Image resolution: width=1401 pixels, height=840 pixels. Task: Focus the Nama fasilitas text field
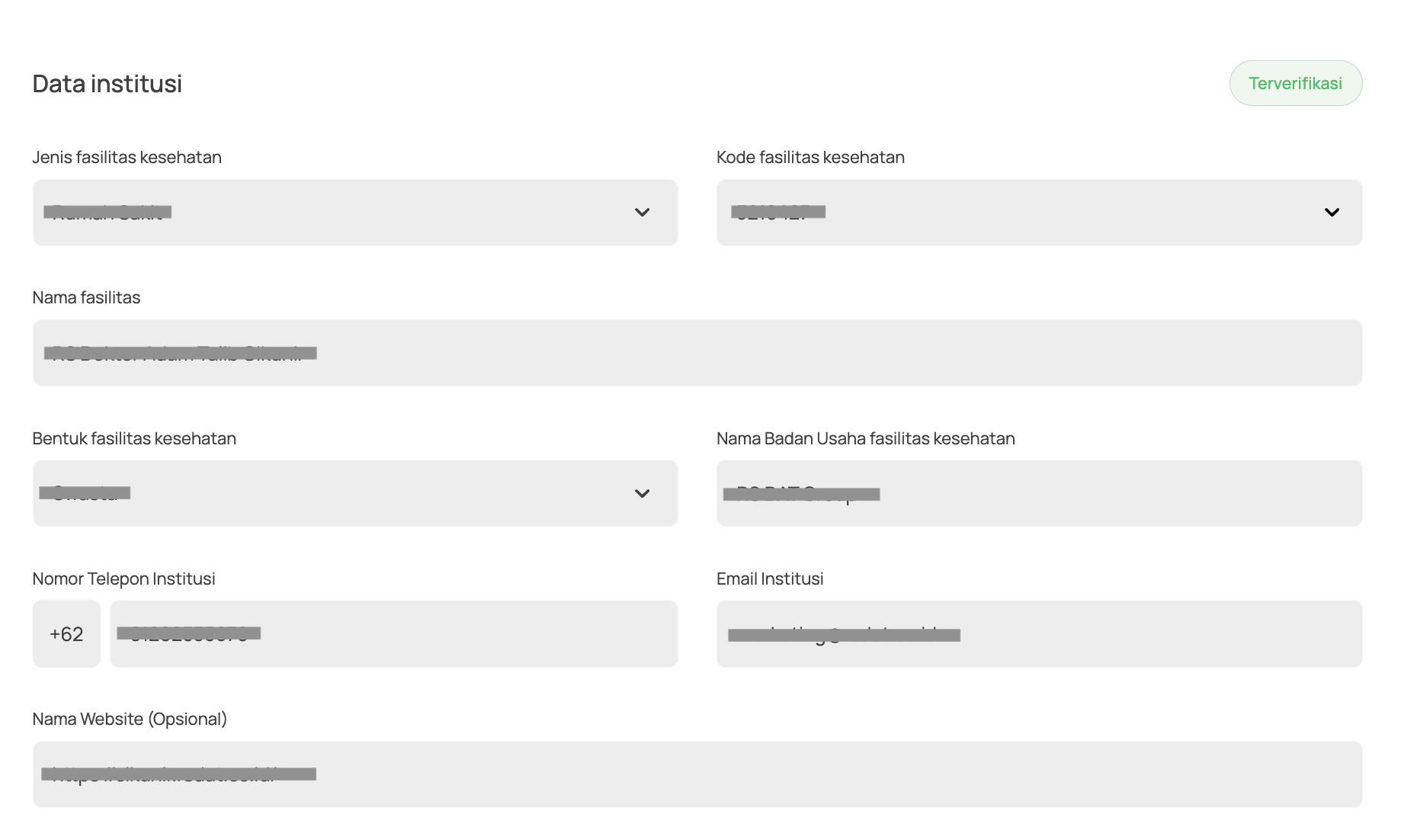pos(697,353)
